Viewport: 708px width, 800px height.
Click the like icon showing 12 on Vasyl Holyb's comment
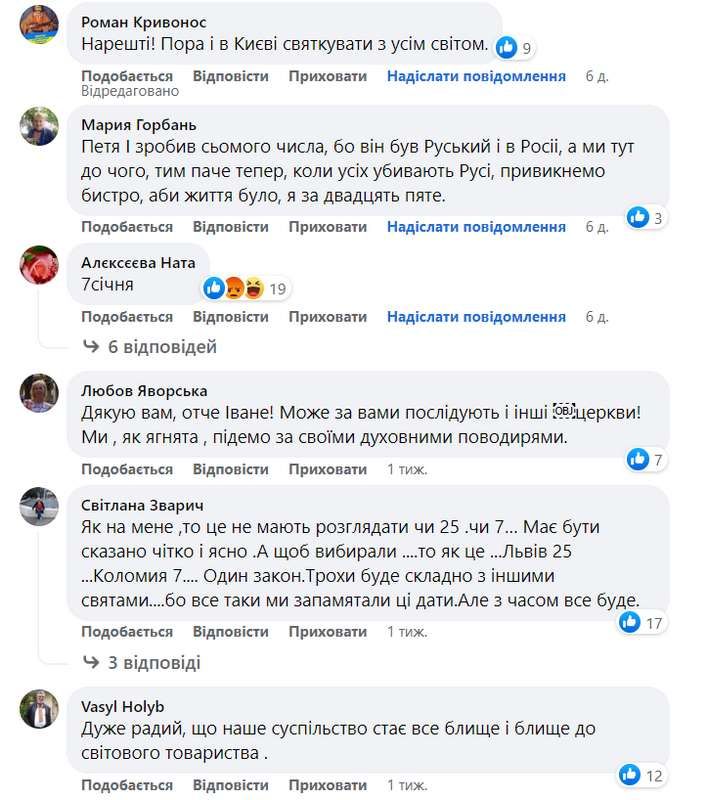coord(630,773)
